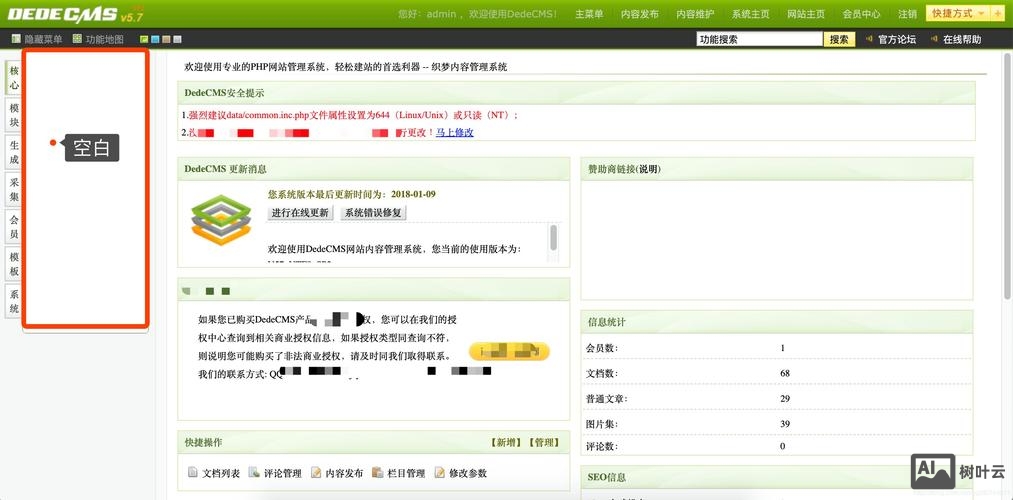Image resolution: width=1013 pixels, height=500 pixels.
Task: Click the SEO信息 panel header
Action: [x=777, y=477]
